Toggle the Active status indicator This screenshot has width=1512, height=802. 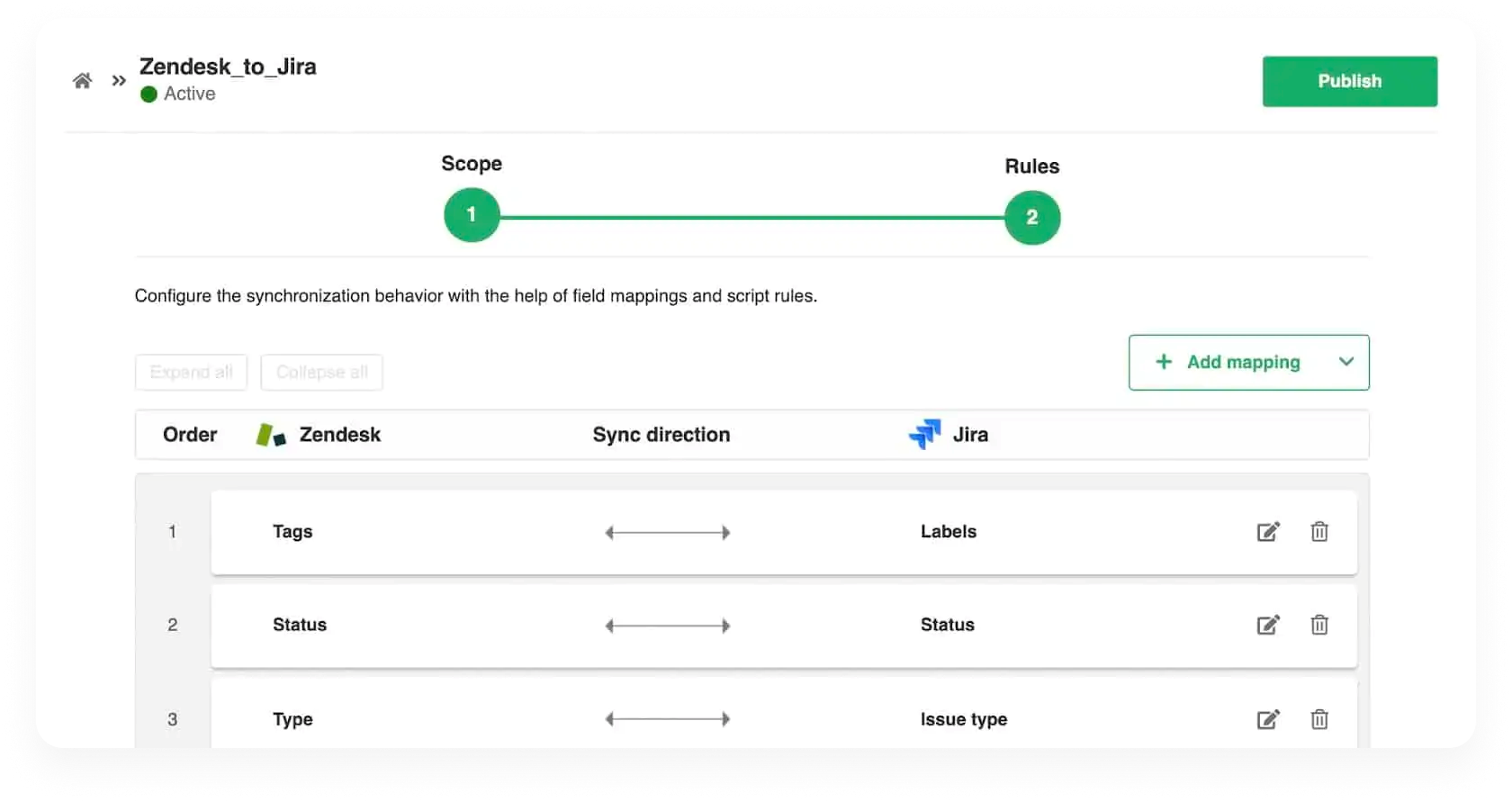(x=149, y=94)
